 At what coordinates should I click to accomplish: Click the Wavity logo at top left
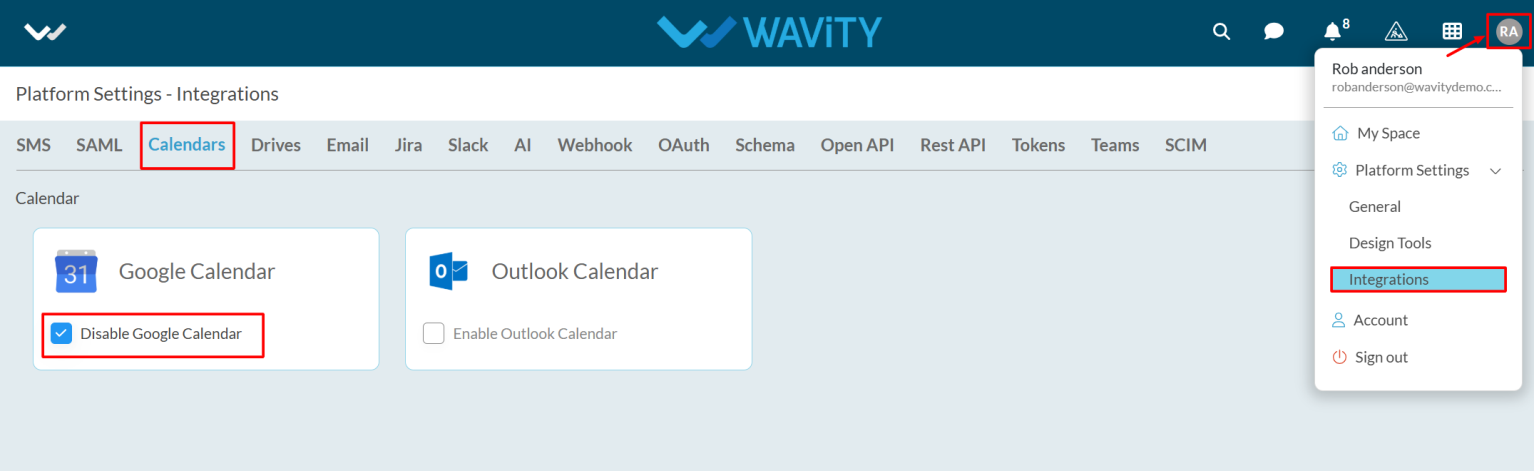(45, 32)
